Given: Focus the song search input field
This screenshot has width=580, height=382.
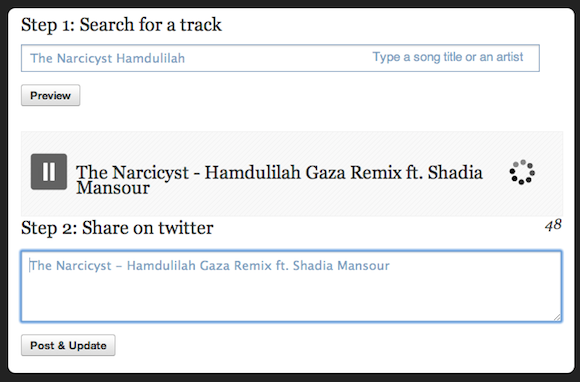Looking at the screenshot, I should click(280, 58).
